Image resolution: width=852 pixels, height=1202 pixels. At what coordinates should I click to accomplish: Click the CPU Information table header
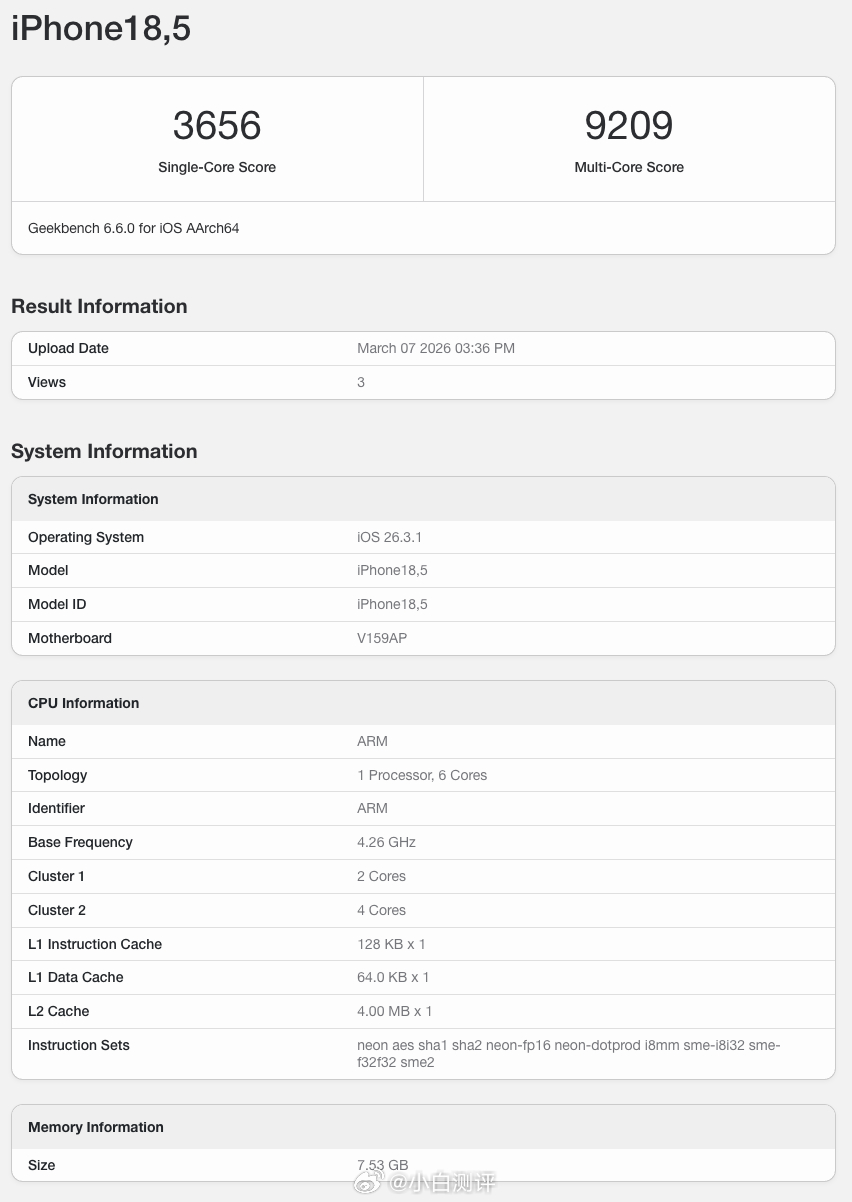tap(84, 703)
